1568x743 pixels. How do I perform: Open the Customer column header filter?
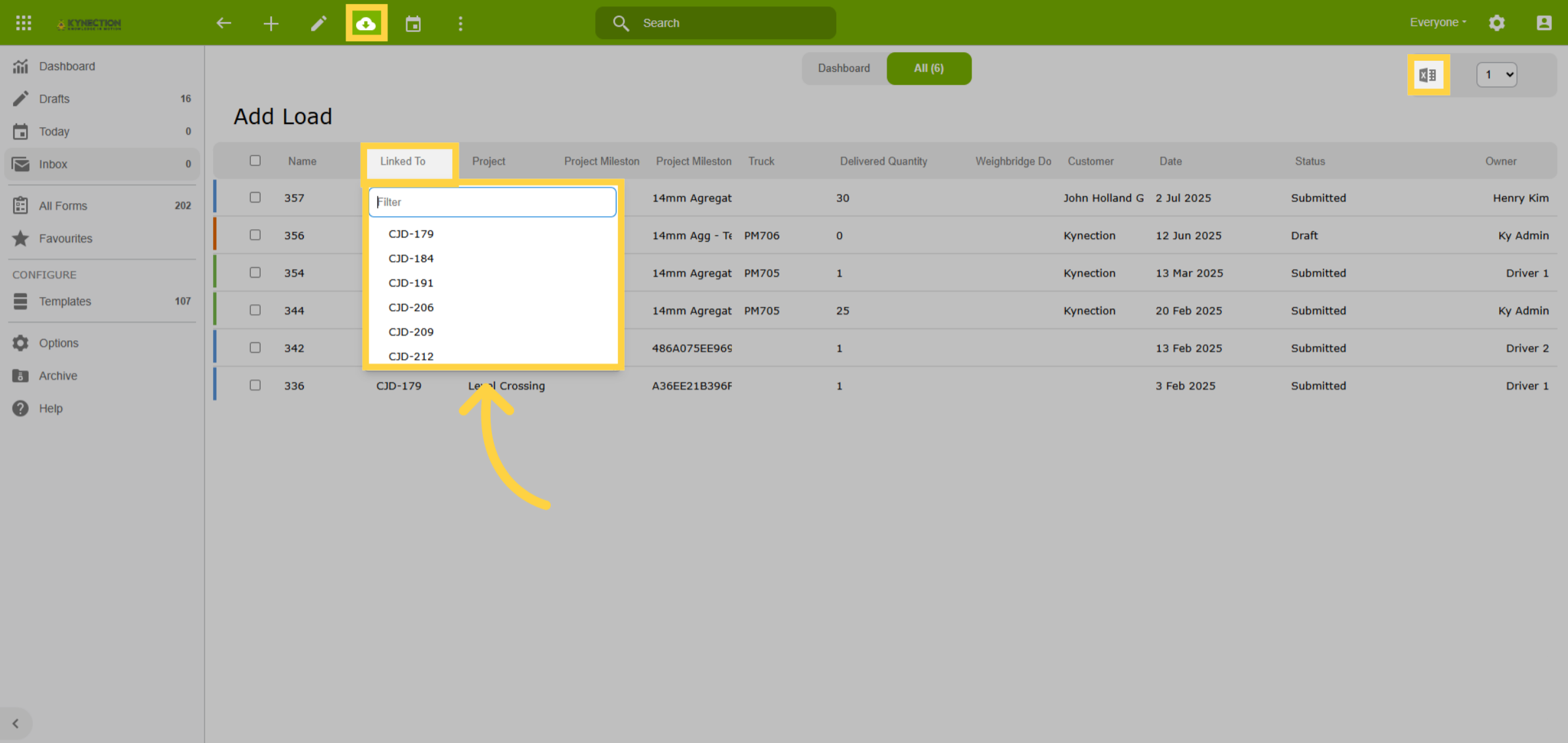[1090, 161]
